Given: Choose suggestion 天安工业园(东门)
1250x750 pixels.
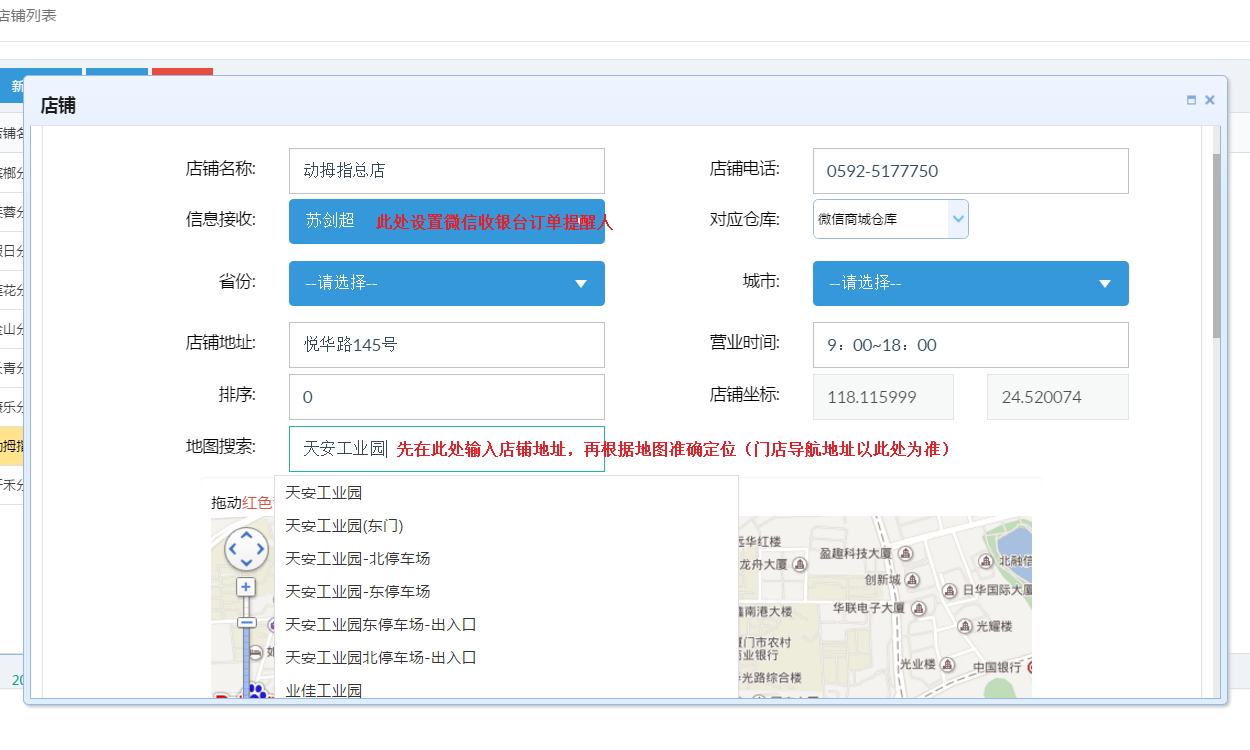Looking at the screenshot, I should click(506, 525).
